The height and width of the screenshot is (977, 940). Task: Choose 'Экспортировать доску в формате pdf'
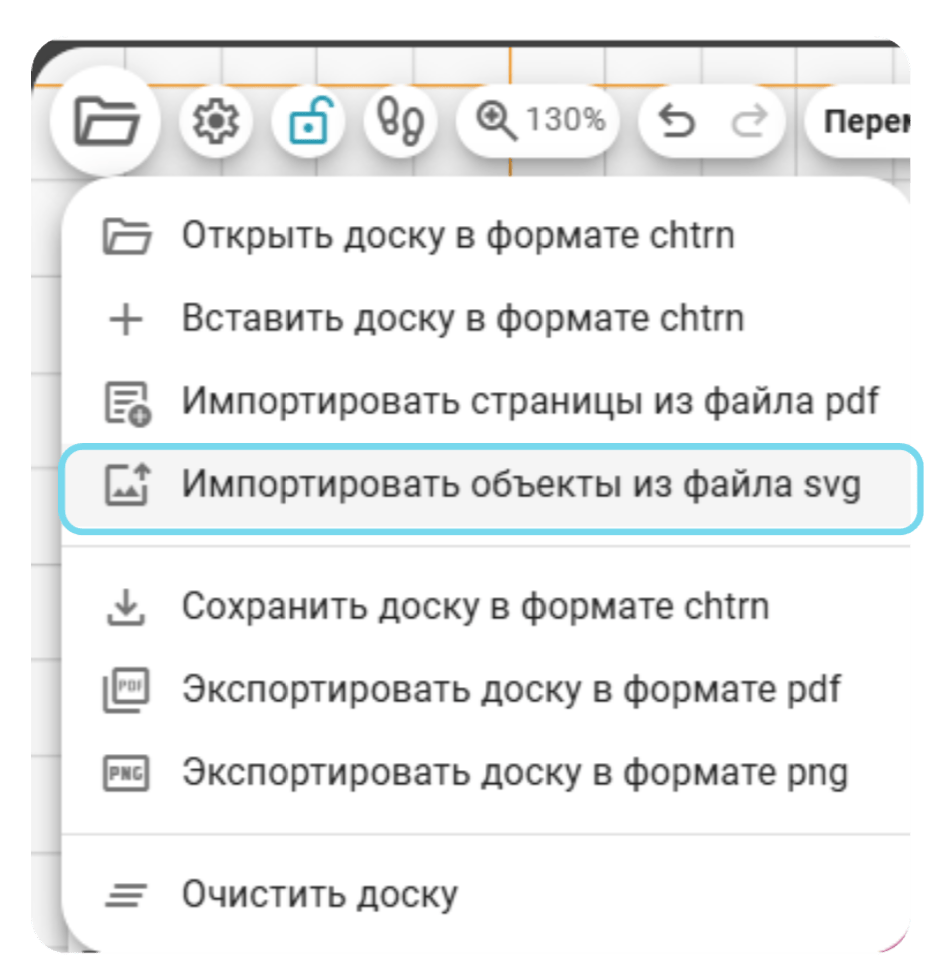click(x=486, y=690)
